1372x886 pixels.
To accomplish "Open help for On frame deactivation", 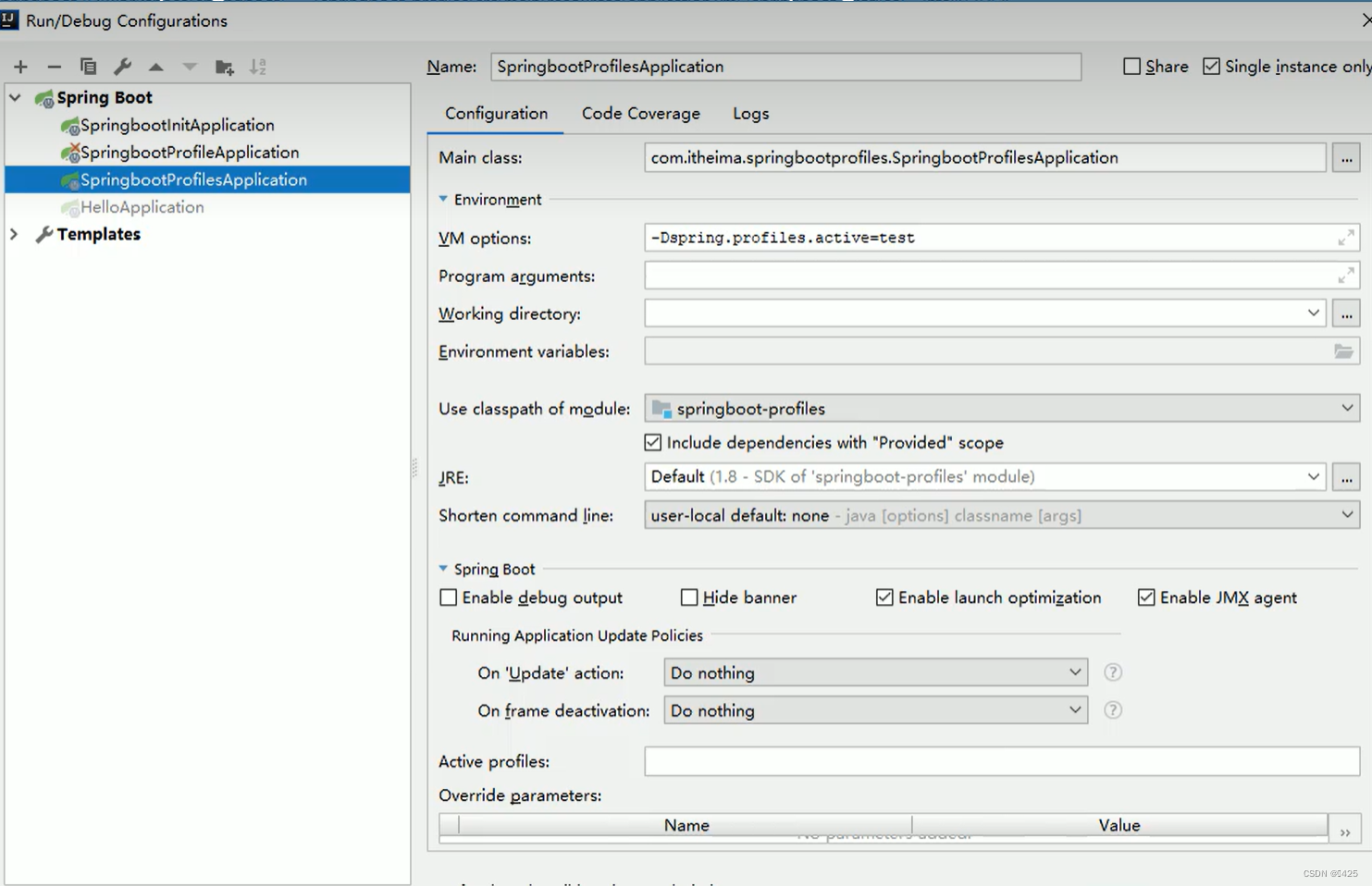I will tap(1113, 710).
